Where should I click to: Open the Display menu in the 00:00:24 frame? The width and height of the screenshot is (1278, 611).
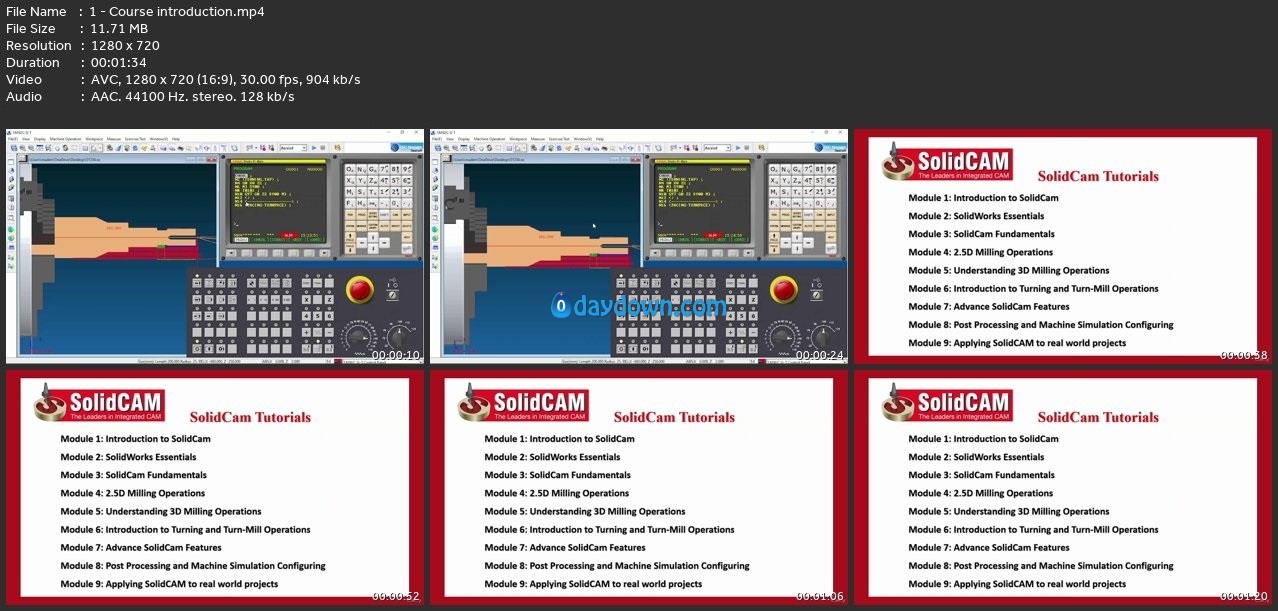click(464, 139)
